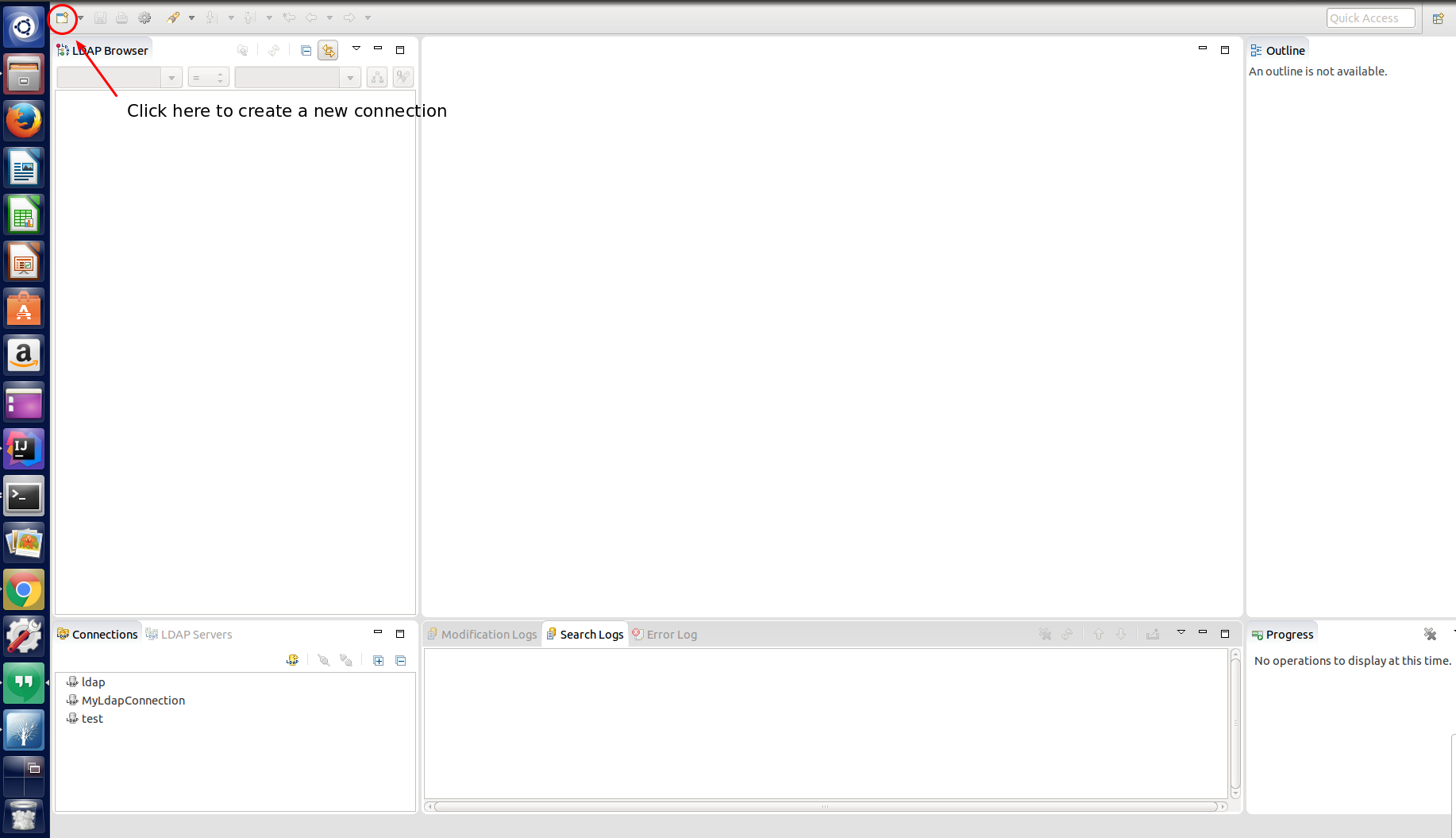Click the Search Logs horizontal scrollbar
Image resolution: width=1456 pixels, height=838 pixels.
click(x=826, y=806)
